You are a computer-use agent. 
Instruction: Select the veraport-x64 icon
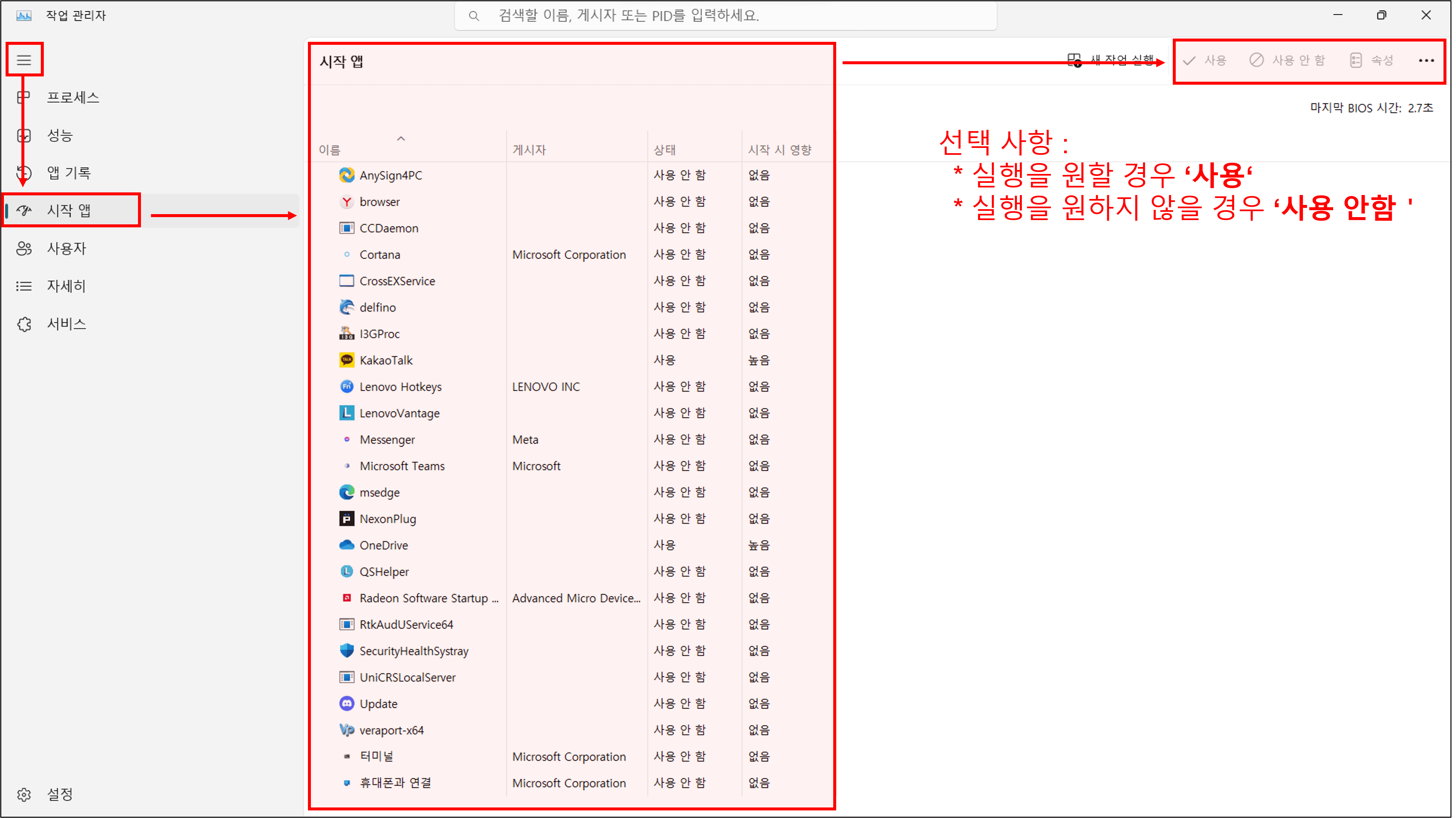click(x=346, y=730)
